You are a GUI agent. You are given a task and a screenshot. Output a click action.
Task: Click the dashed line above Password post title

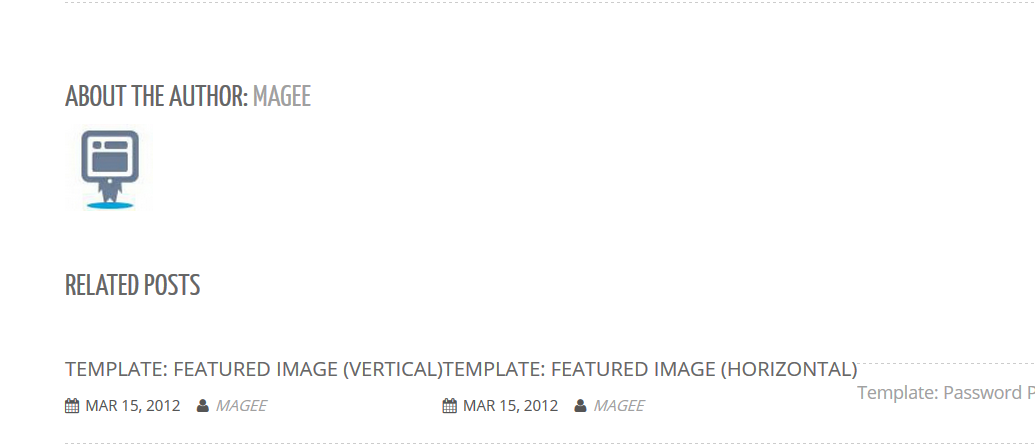[x=946, y=363]
